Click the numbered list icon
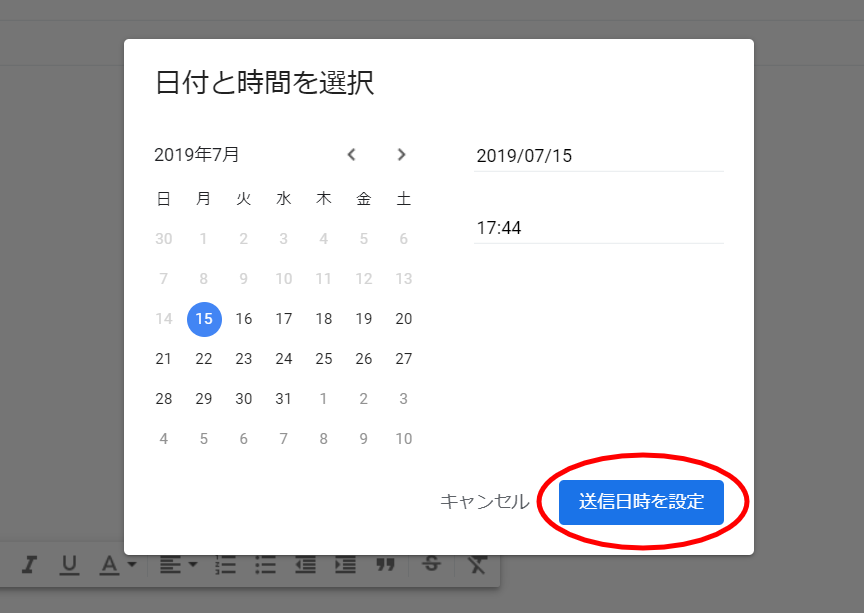The image size is (864, 613). 225,565
